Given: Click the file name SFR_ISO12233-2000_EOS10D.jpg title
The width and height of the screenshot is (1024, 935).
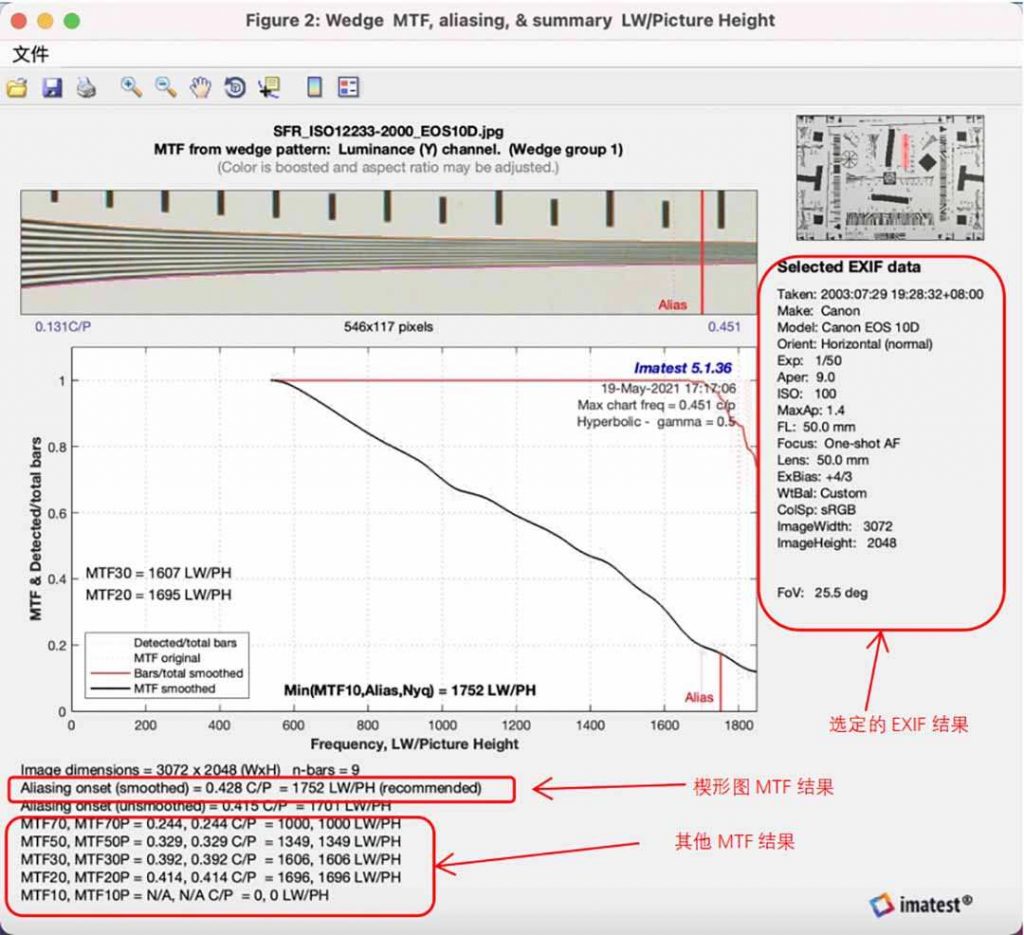Looking at the screenshot, I should coord(388,131).
